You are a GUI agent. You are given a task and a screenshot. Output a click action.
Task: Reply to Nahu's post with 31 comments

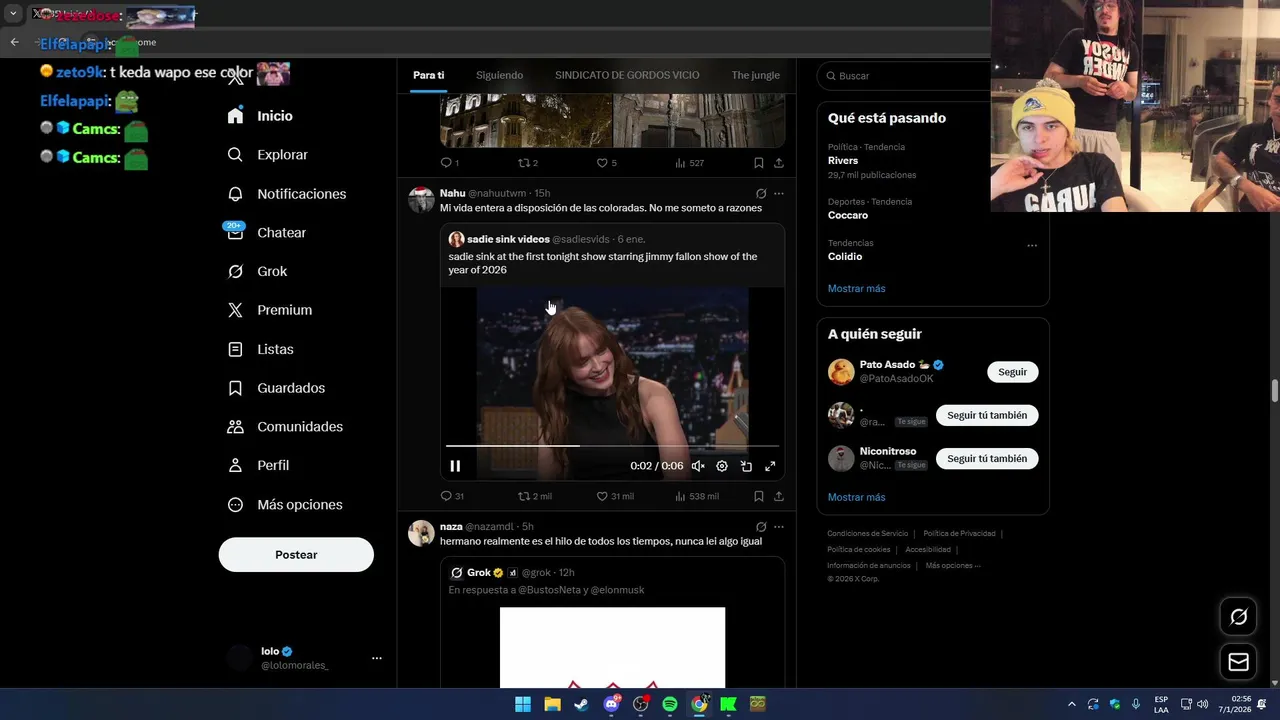(452, 496)
